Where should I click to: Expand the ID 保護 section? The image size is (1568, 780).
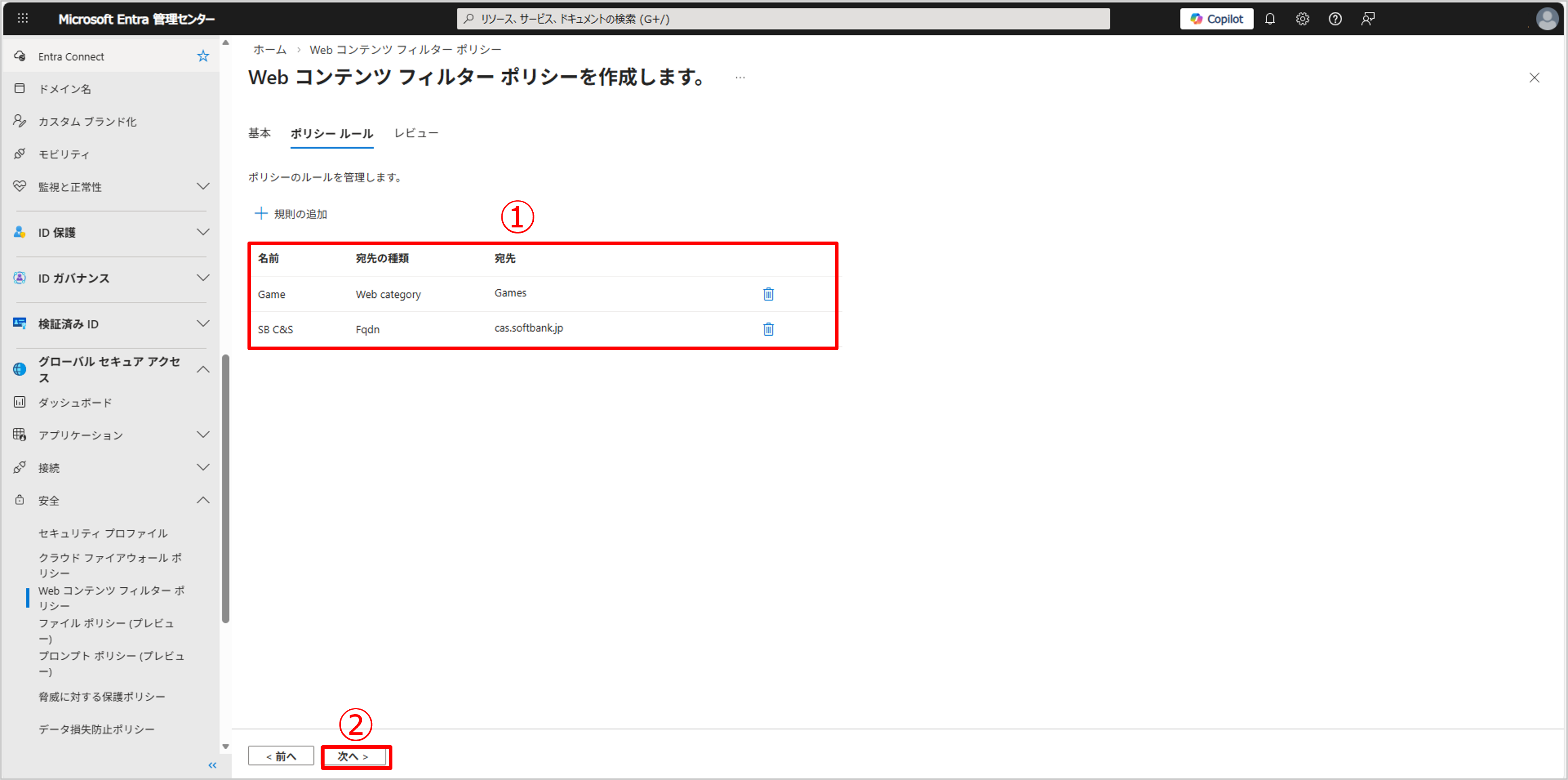point(203,232)
